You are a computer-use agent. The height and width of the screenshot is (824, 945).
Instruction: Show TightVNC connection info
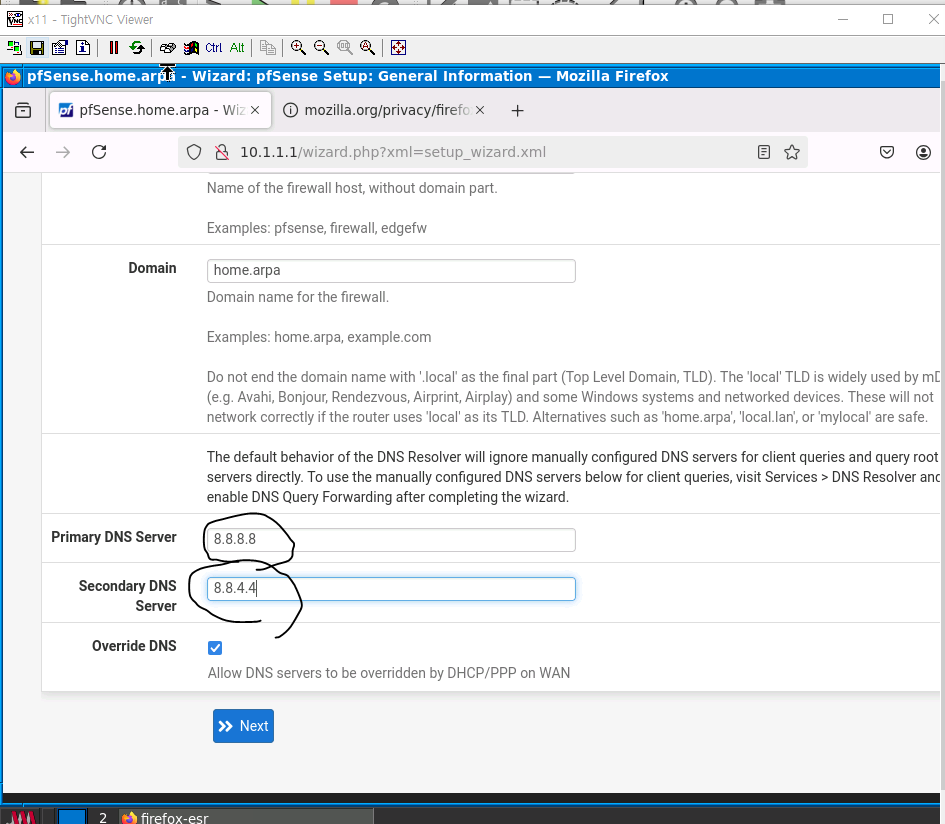pyautogui.click(x=83, y=48)
